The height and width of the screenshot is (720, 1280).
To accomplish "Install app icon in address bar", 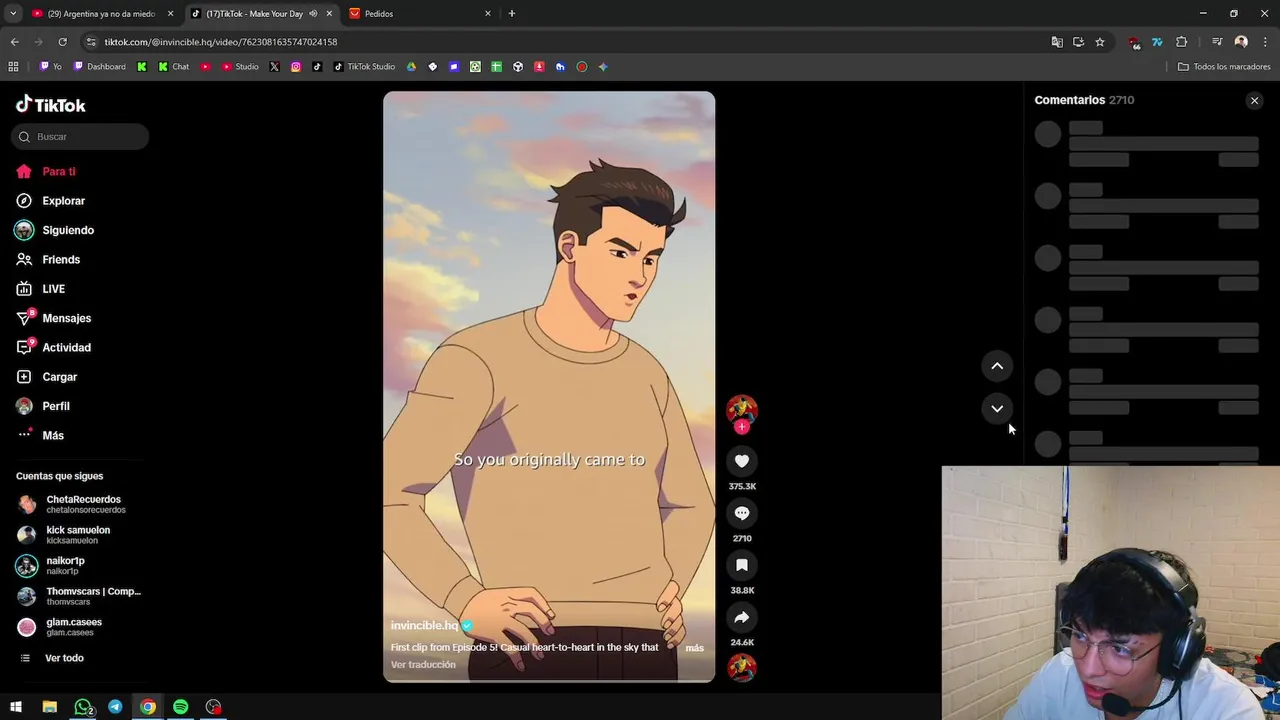I will click(1078, 42).
